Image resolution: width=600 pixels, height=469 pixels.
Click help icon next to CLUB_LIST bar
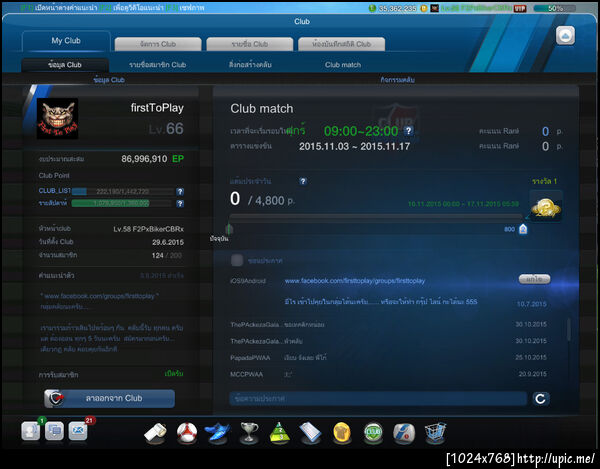tap(180, 192)
